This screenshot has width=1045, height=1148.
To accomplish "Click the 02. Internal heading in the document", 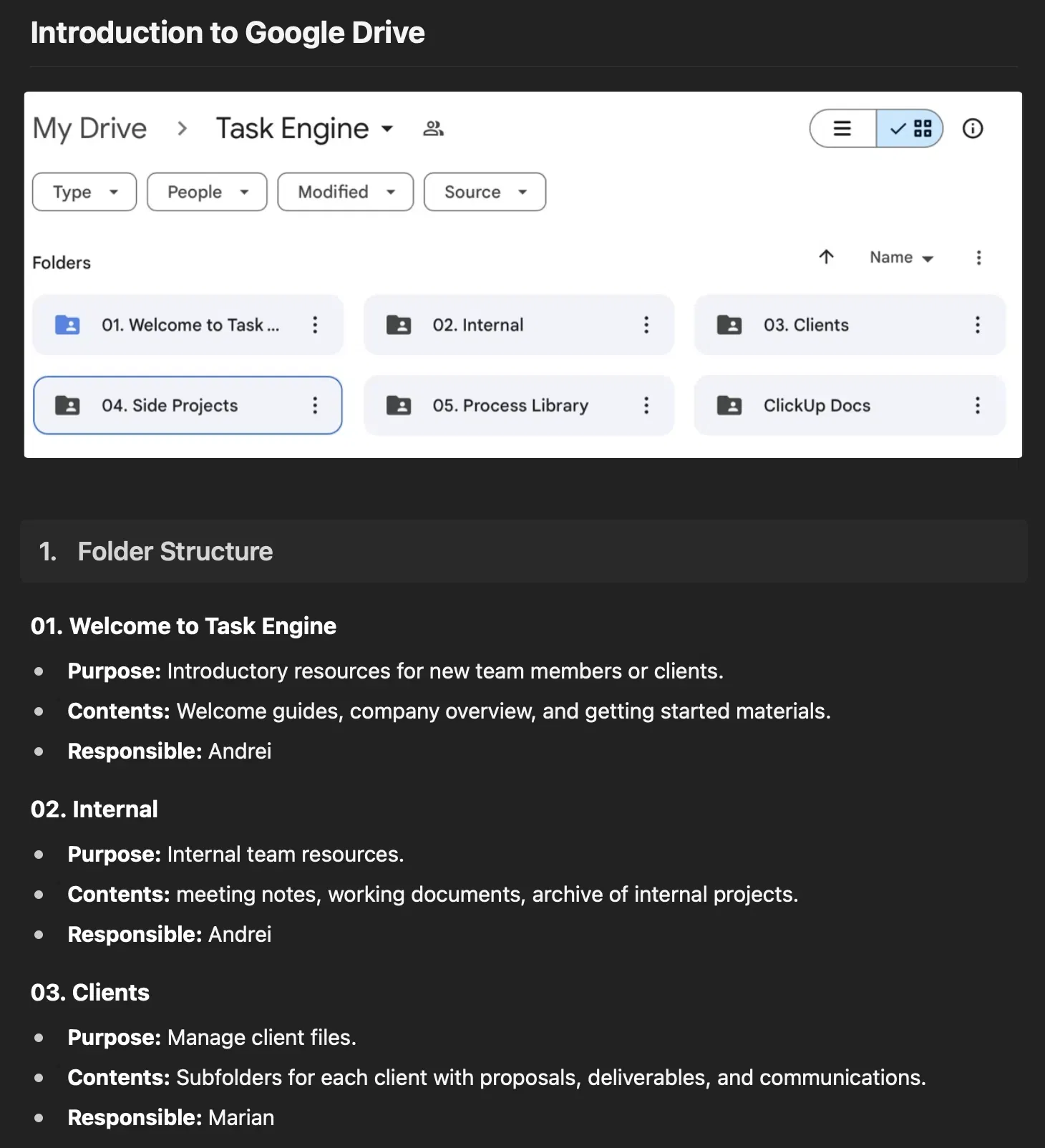I will 94,809.
